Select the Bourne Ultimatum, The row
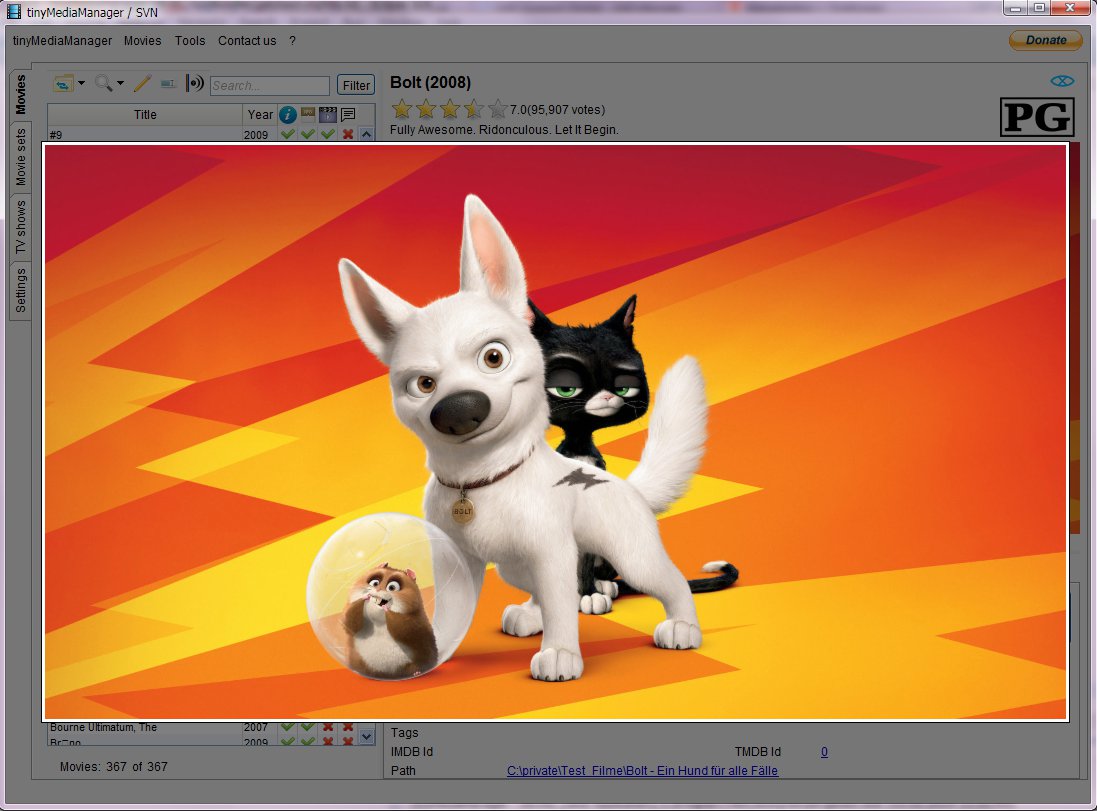The height and width of the screenshot is (811, 1097). coord(204,728)
